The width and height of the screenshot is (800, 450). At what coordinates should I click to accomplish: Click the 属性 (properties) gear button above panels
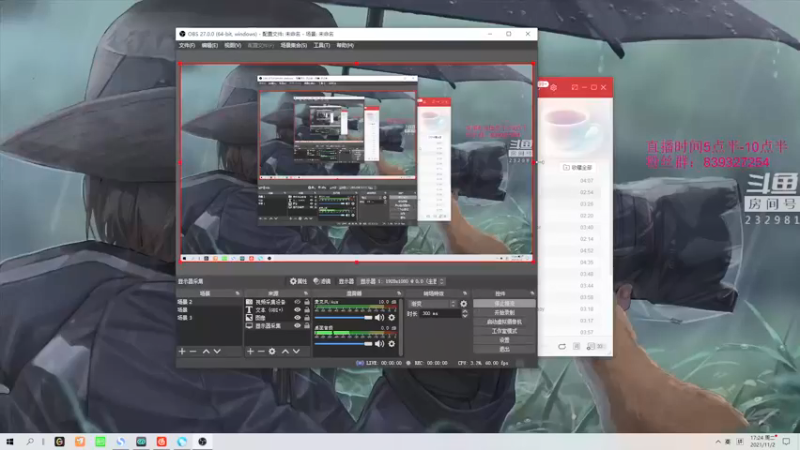(298, 281)
